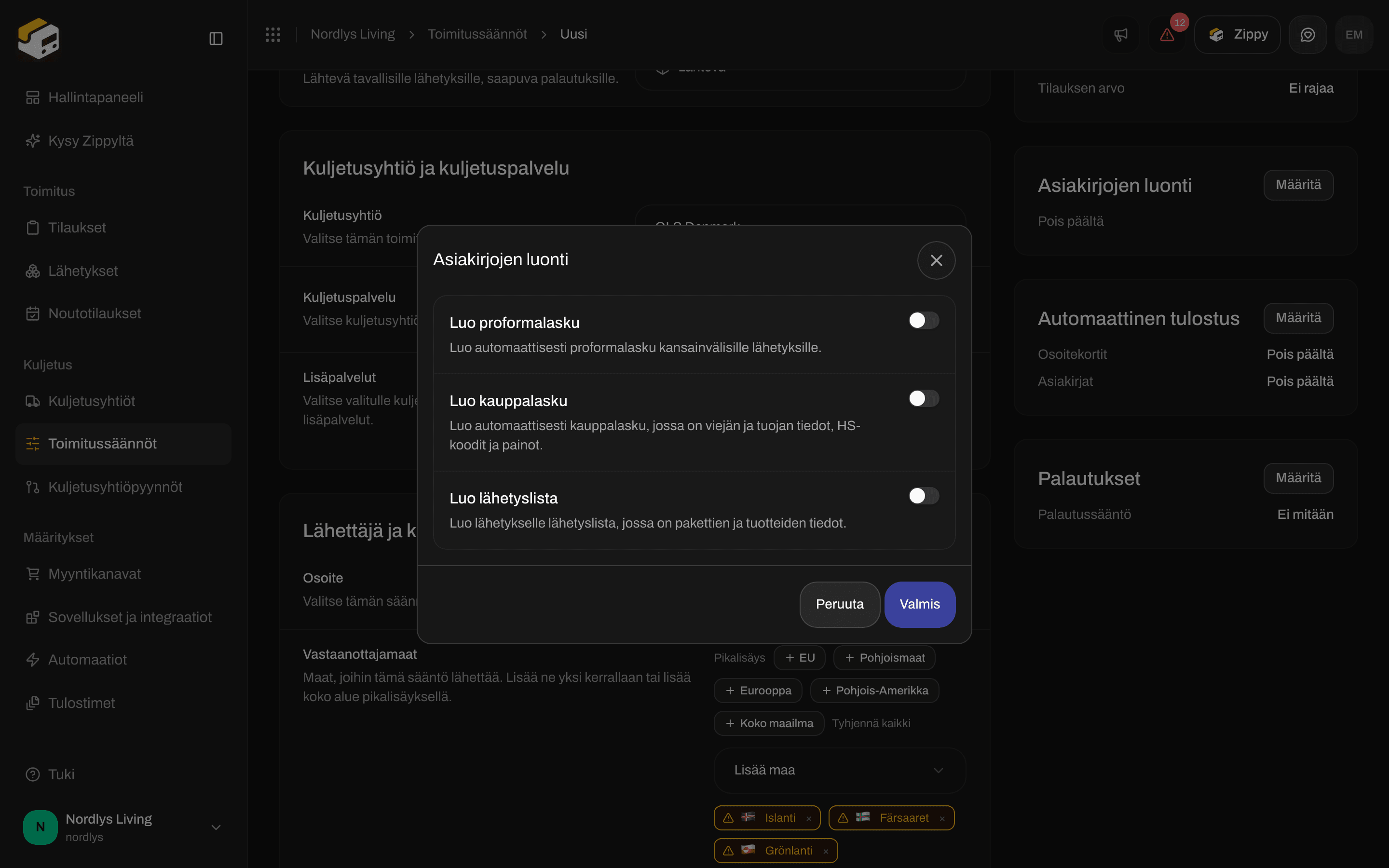Enable Luo lähetyslista toggle

924,496
